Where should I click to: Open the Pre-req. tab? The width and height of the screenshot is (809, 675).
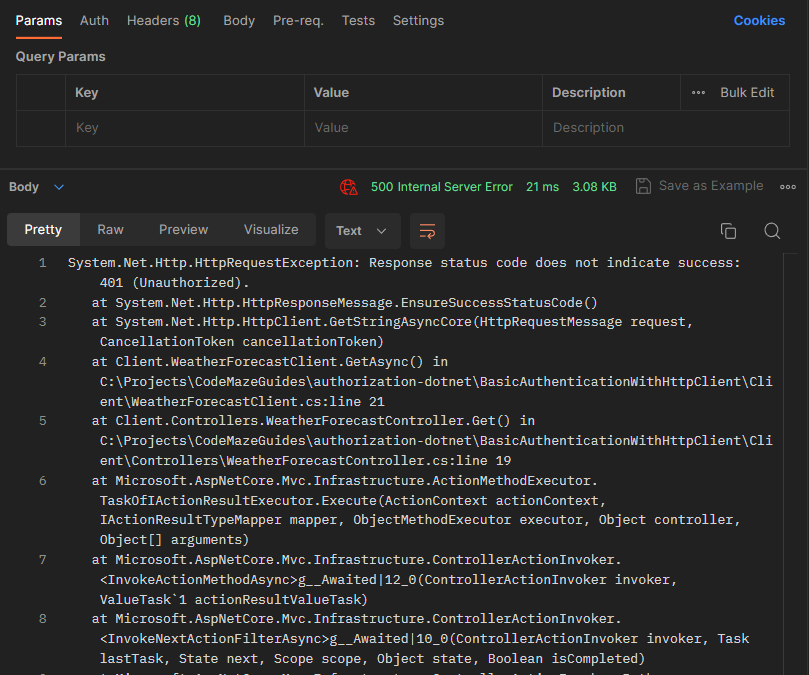click(298, 20)
